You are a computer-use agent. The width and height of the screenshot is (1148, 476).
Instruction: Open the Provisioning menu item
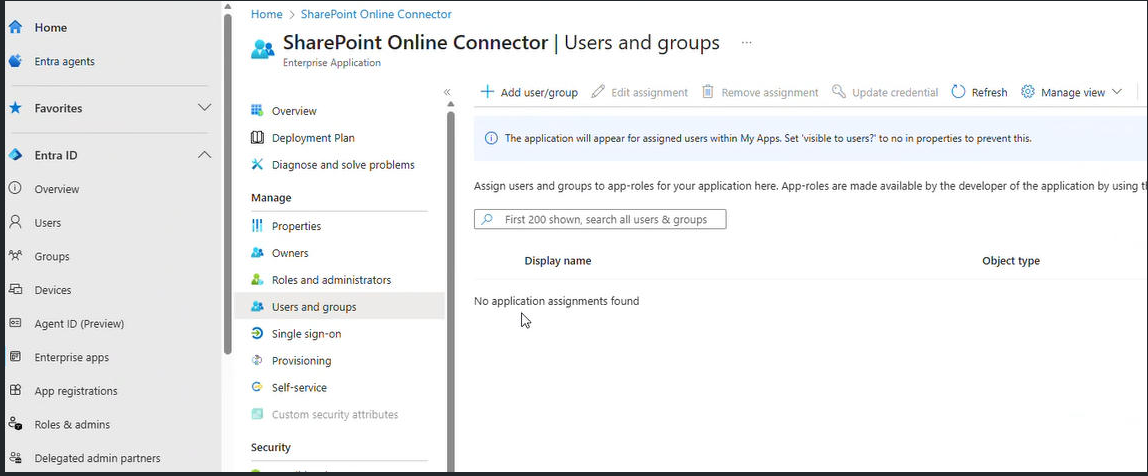pyautogui.click(x=301, y=361)
